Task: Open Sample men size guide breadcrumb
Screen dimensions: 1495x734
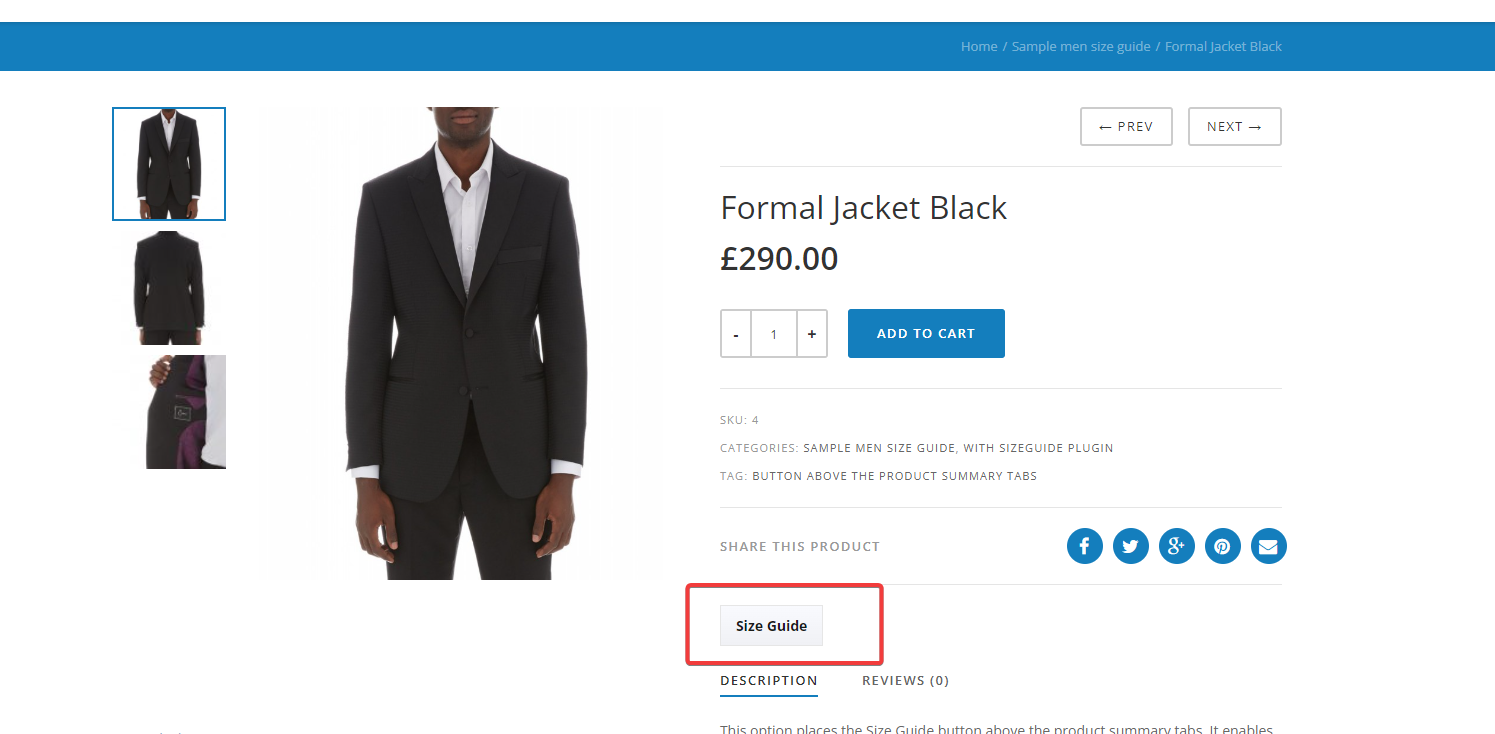Action: (x=1081, y=47)
